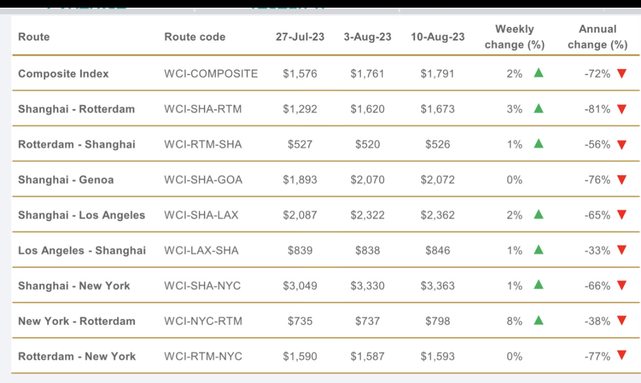The width and height of the screenshot is (641, 383).
Task: Click the 10-Aug-23 column header
Action: click(437, 37)
